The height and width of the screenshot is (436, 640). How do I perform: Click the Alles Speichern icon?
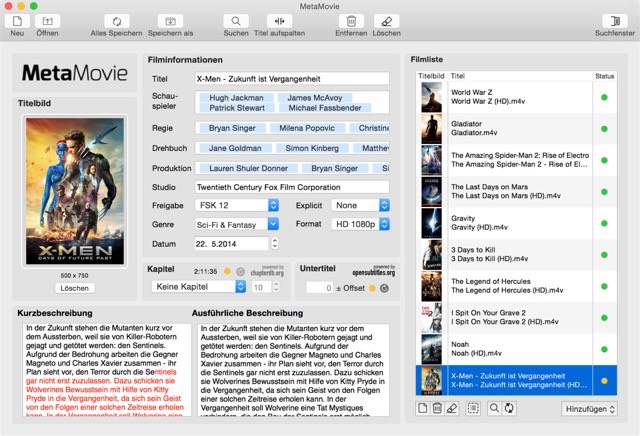click(117, 21)
